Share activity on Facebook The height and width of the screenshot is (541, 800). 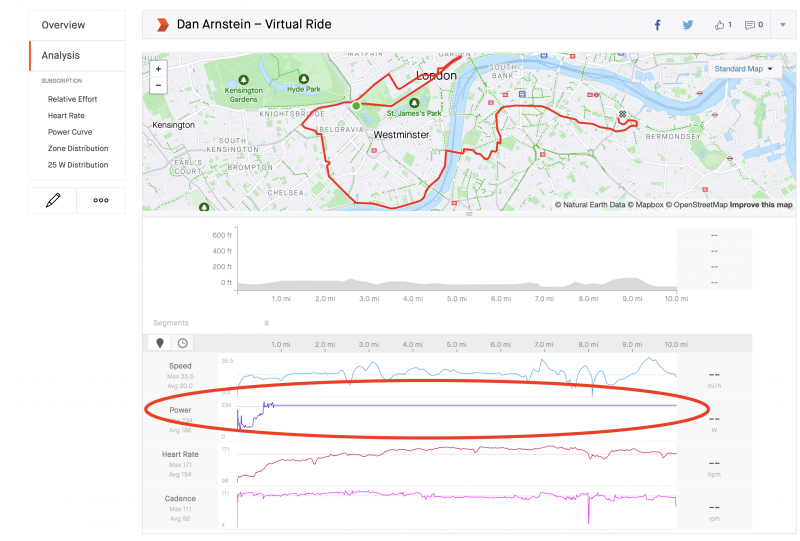[657, 24]
